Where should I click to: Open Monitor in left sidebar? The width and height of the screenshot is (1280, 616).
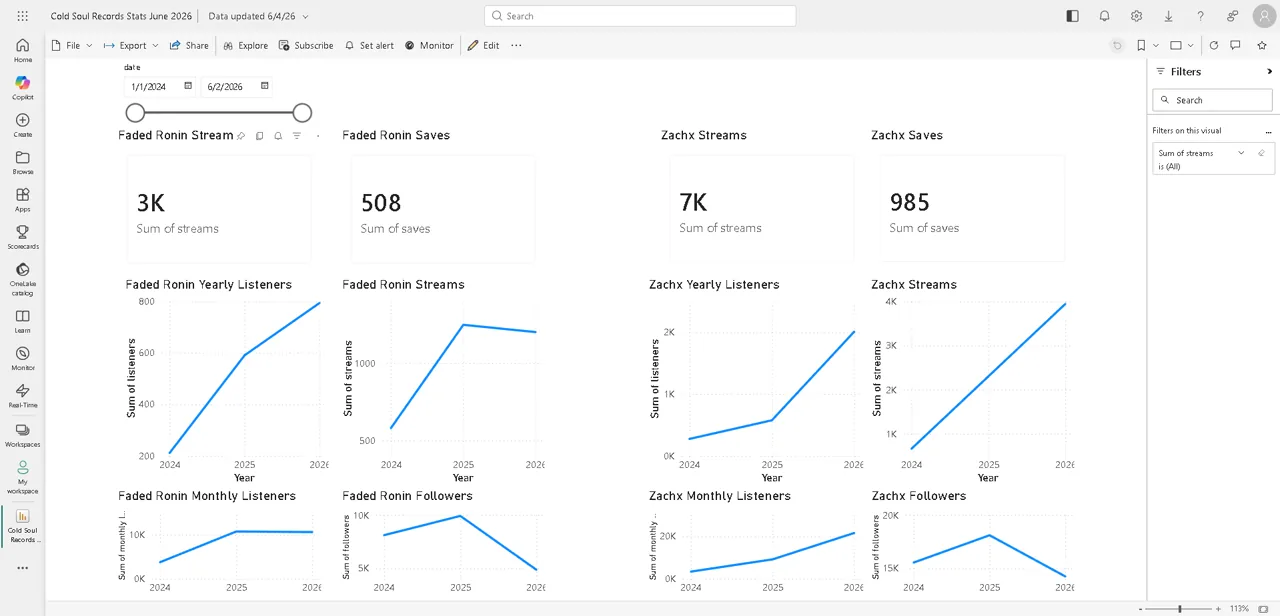point(23,359)
